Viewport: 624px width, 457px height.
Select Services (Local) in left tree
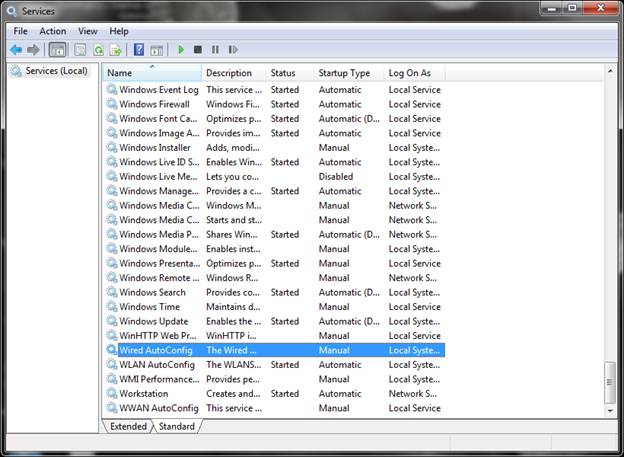[49, 71]
